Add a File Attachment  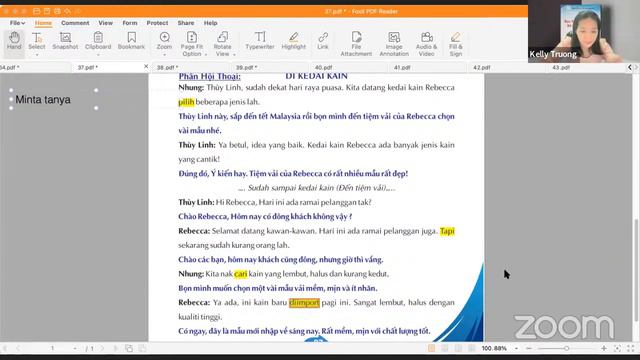click(356, 44)
